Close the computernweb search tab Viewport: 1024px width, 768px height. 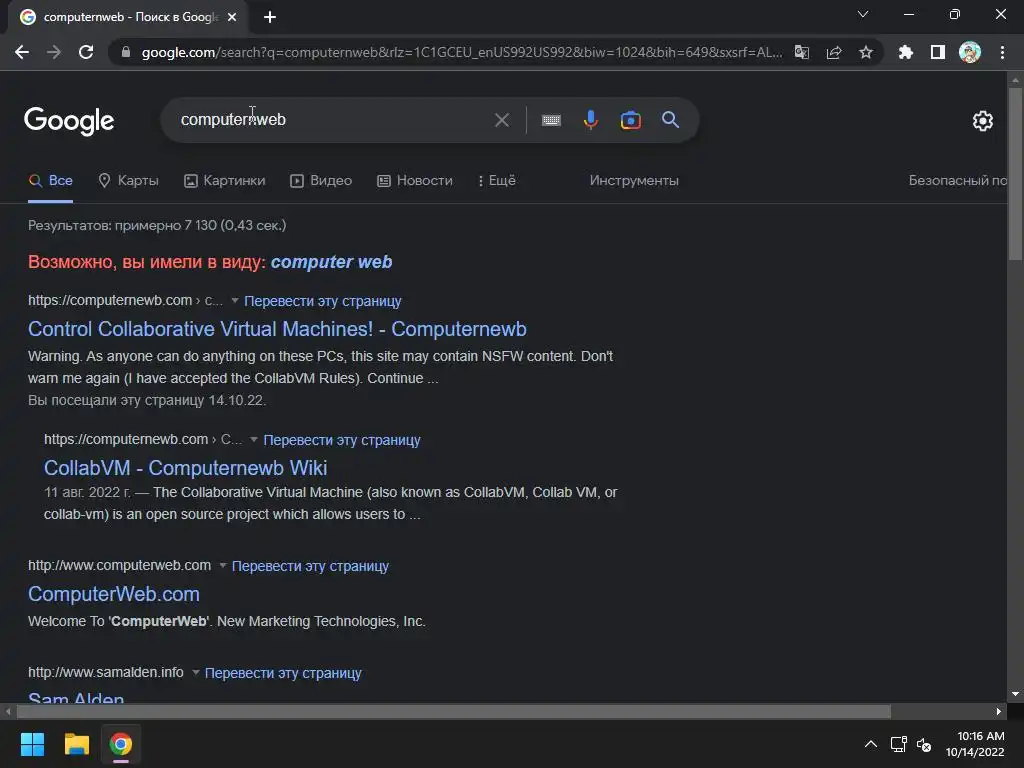point(232,17)
